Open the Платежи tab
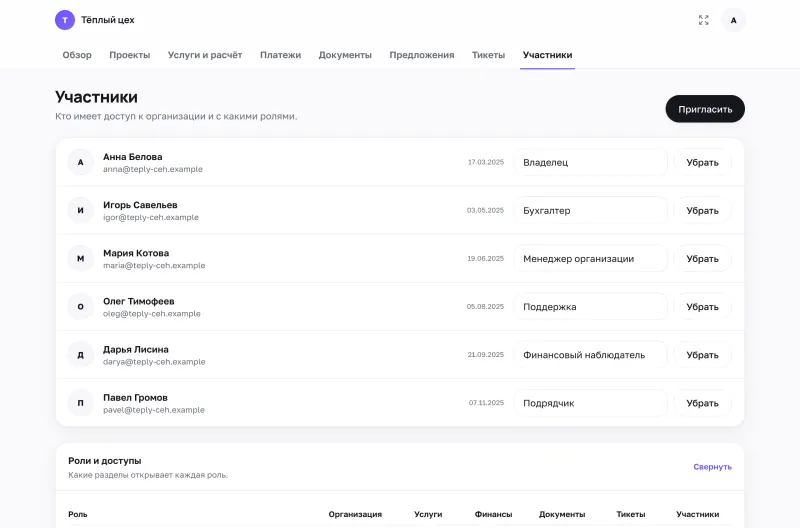Image resolution: width=800 pixels, height=528 pixels. (x=281, y=55)
